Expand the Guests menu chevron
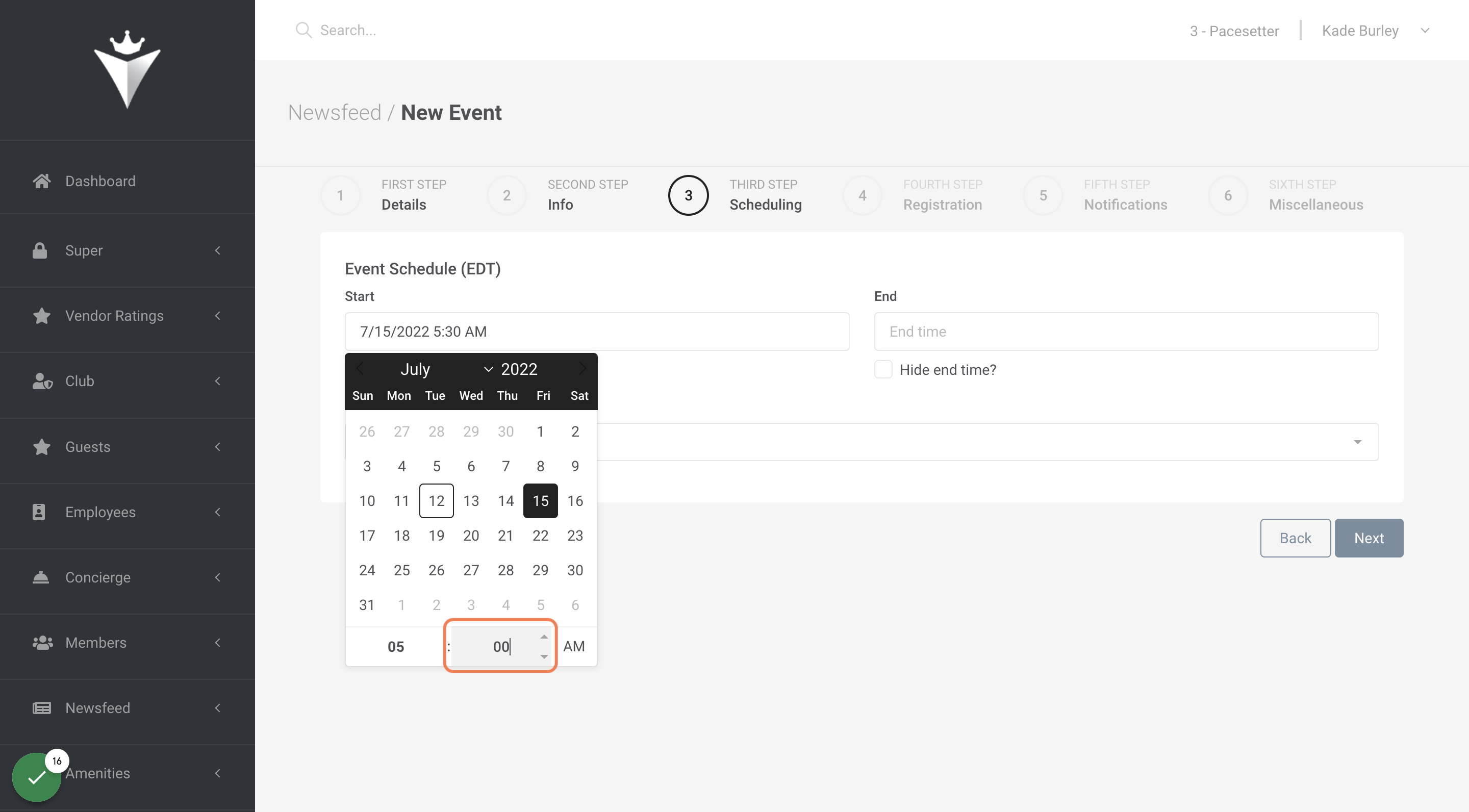1469x812 pixels. coord(218,446)
